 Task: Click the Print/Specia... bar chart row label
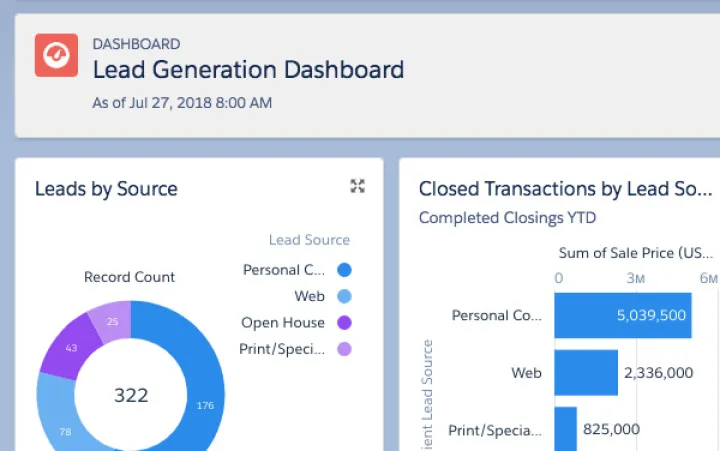pyautogui.click(x=495, y=431)
